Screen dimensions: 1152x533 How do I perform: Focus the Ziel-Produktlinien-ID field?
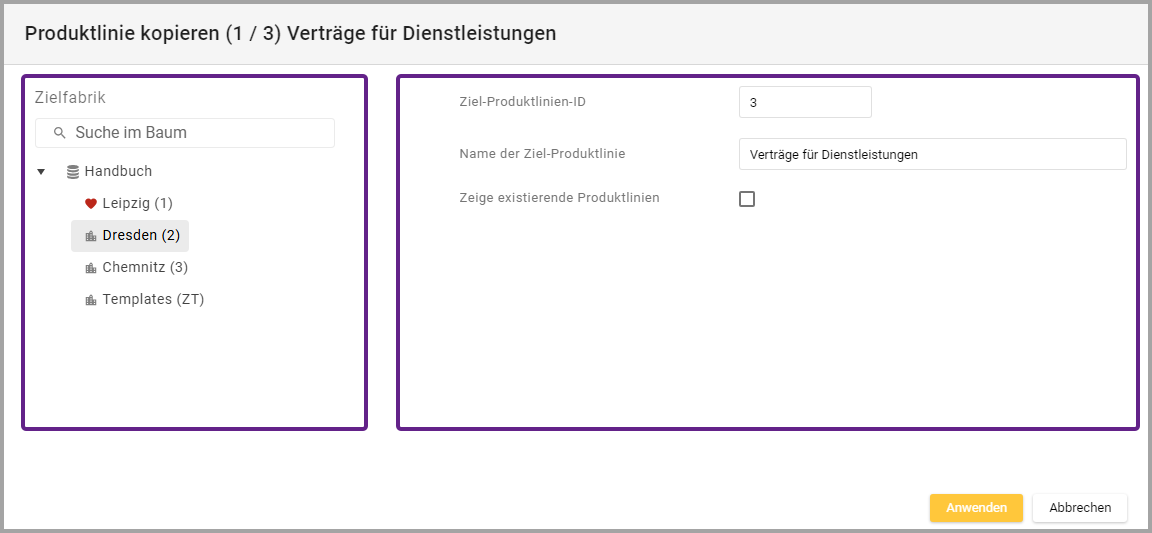tap(805, 102)
